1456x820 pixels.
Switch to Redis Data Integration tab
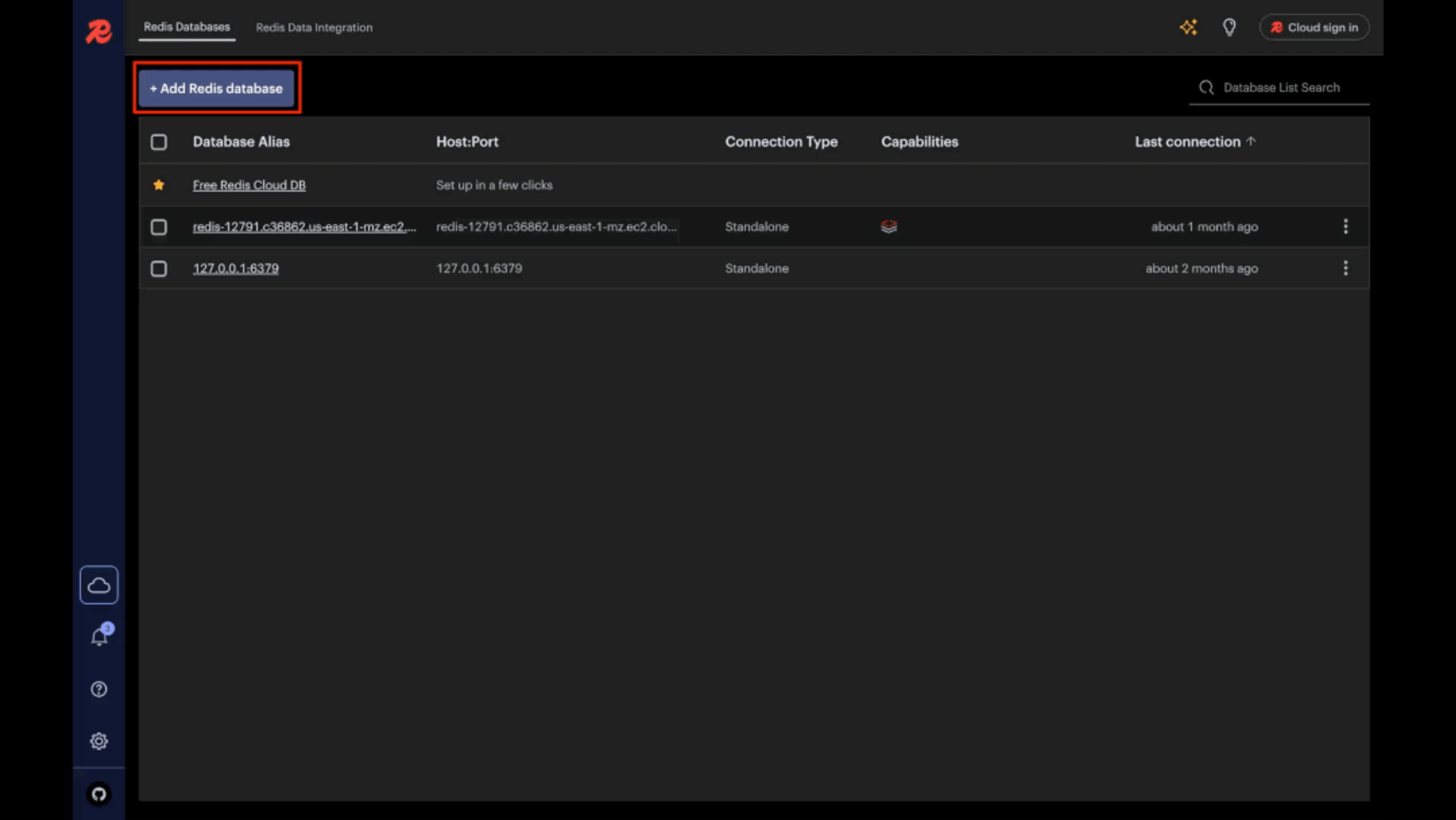point(314,27)
